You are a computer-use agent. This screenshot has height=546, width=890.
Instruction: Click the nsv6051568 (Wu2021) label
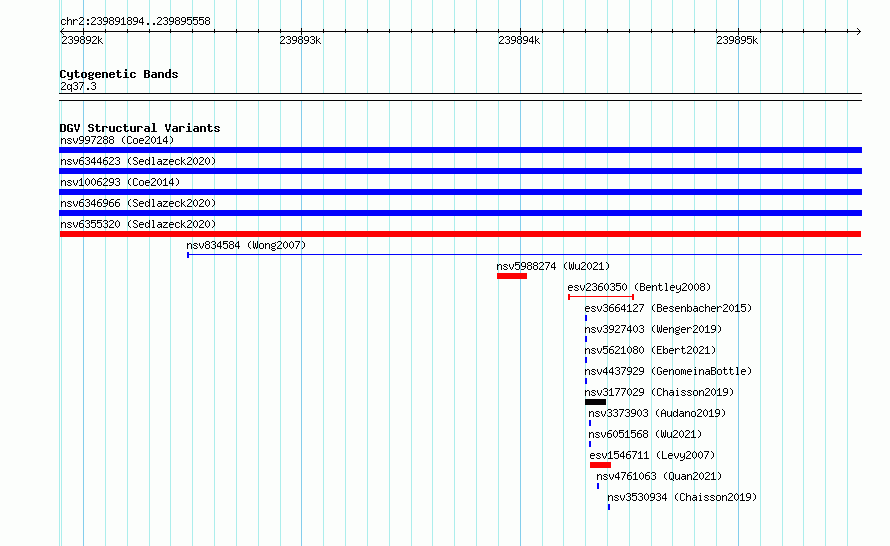(645, 434)
